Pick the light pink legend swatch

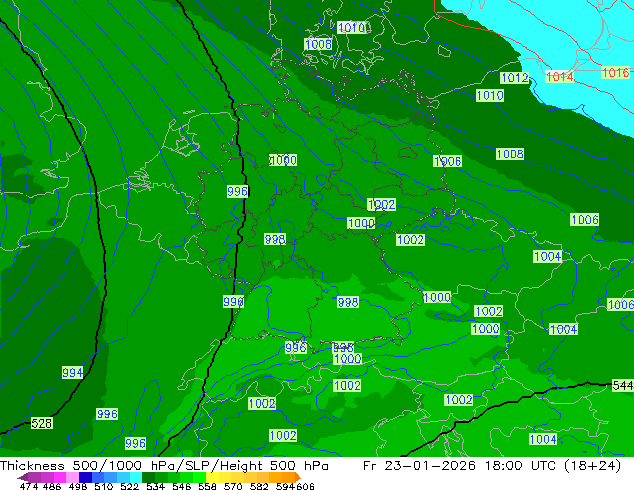pos(72,477)
